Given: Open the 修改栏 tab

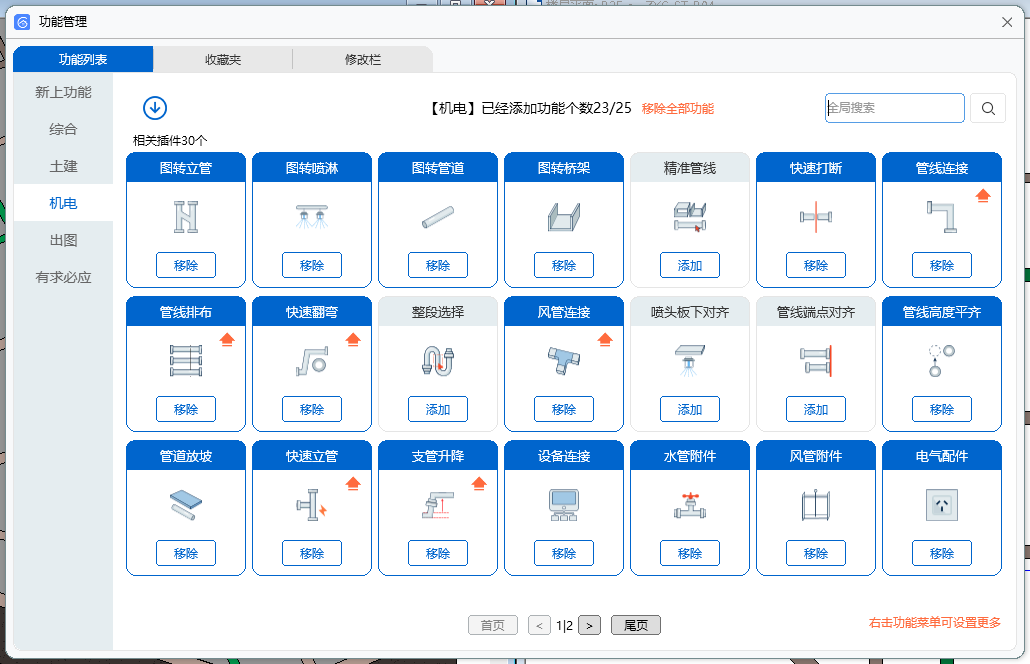Looking at the screenshot, I should [362, 60].
